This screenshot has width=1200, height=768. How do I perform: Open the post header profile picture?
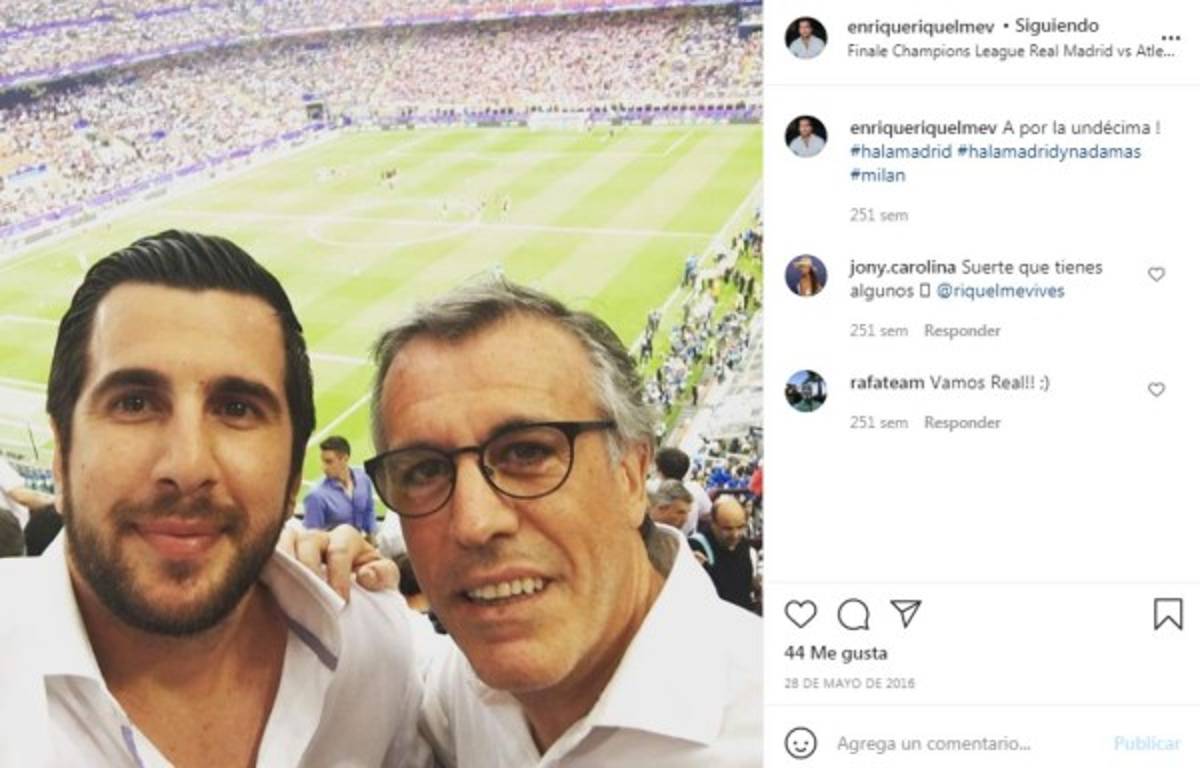pos(806,38)
